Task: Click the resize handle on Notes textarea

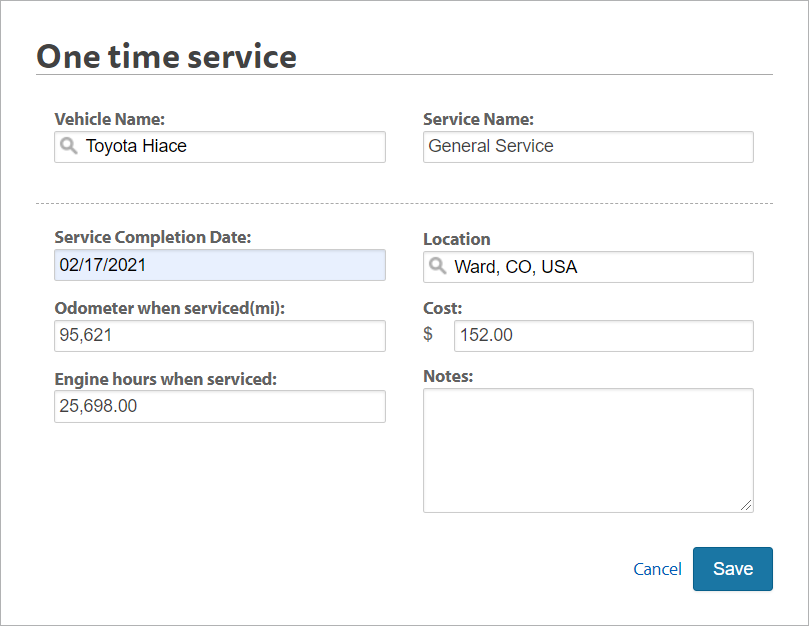Action: 748,506
